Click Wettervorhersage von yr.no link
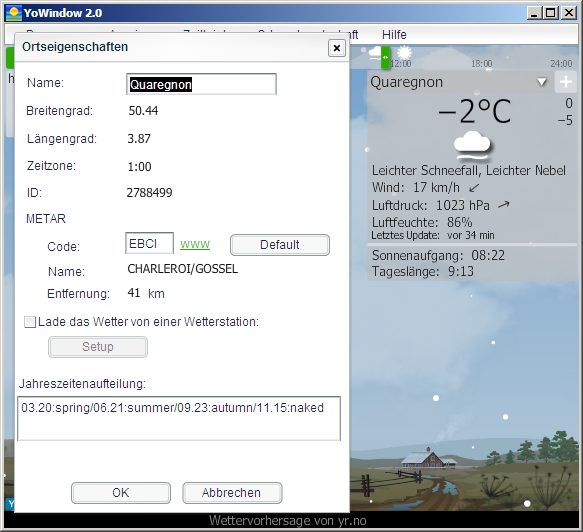This screenshot has width=583, height=532. pos(287,521)
